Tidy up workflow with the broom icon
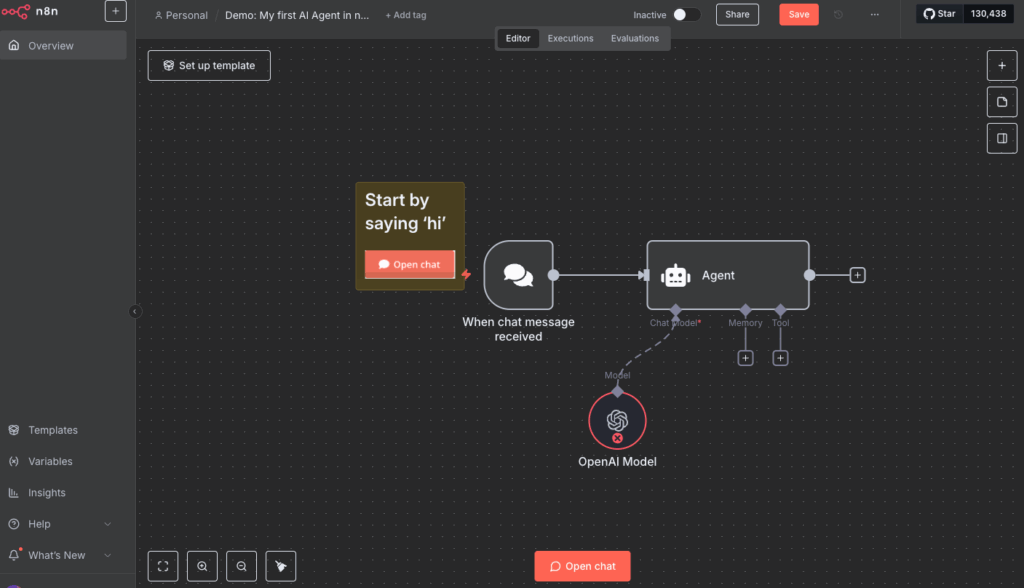 point(280,566)
